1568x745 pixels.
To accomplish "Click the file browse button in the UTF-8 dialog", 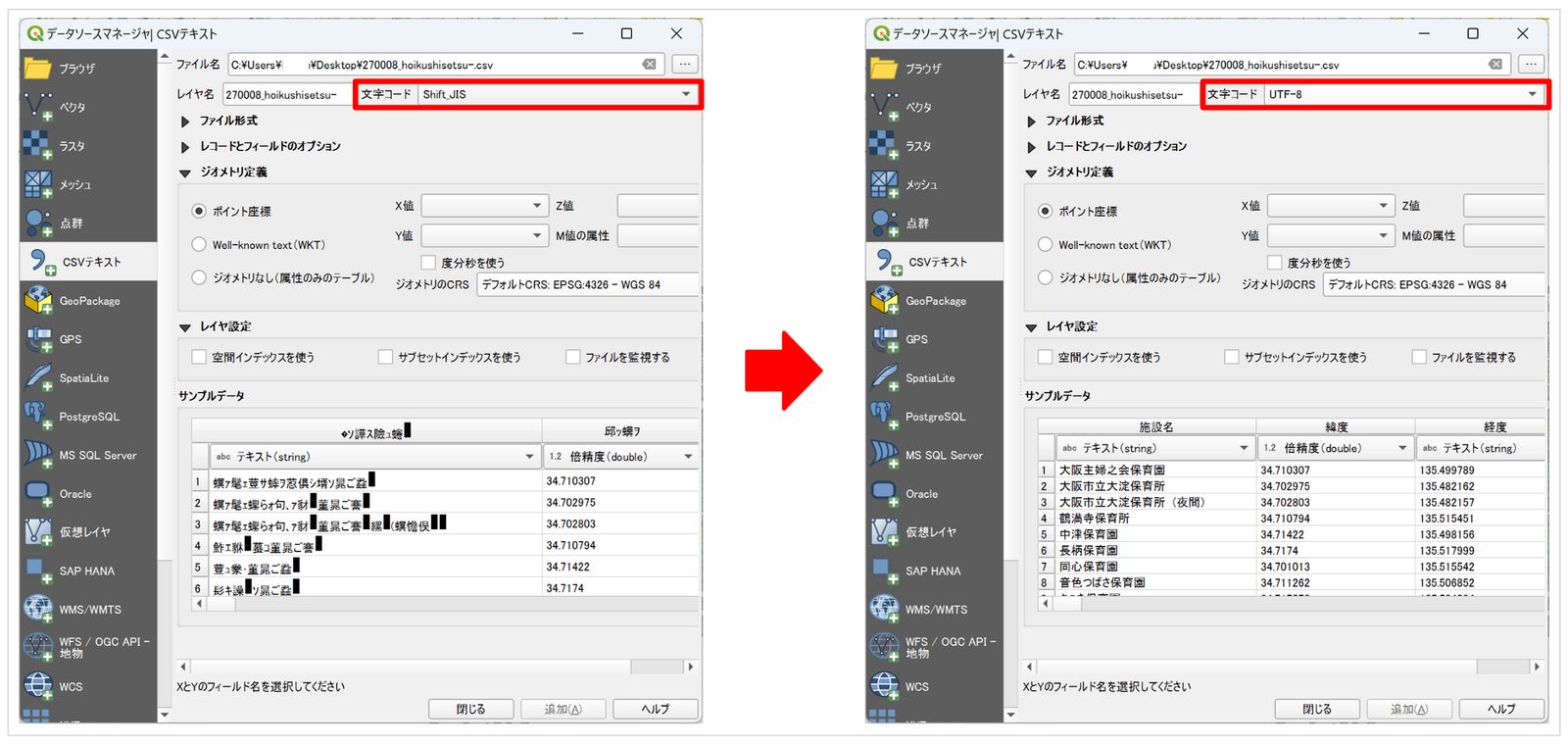I will coord(1531,65).
